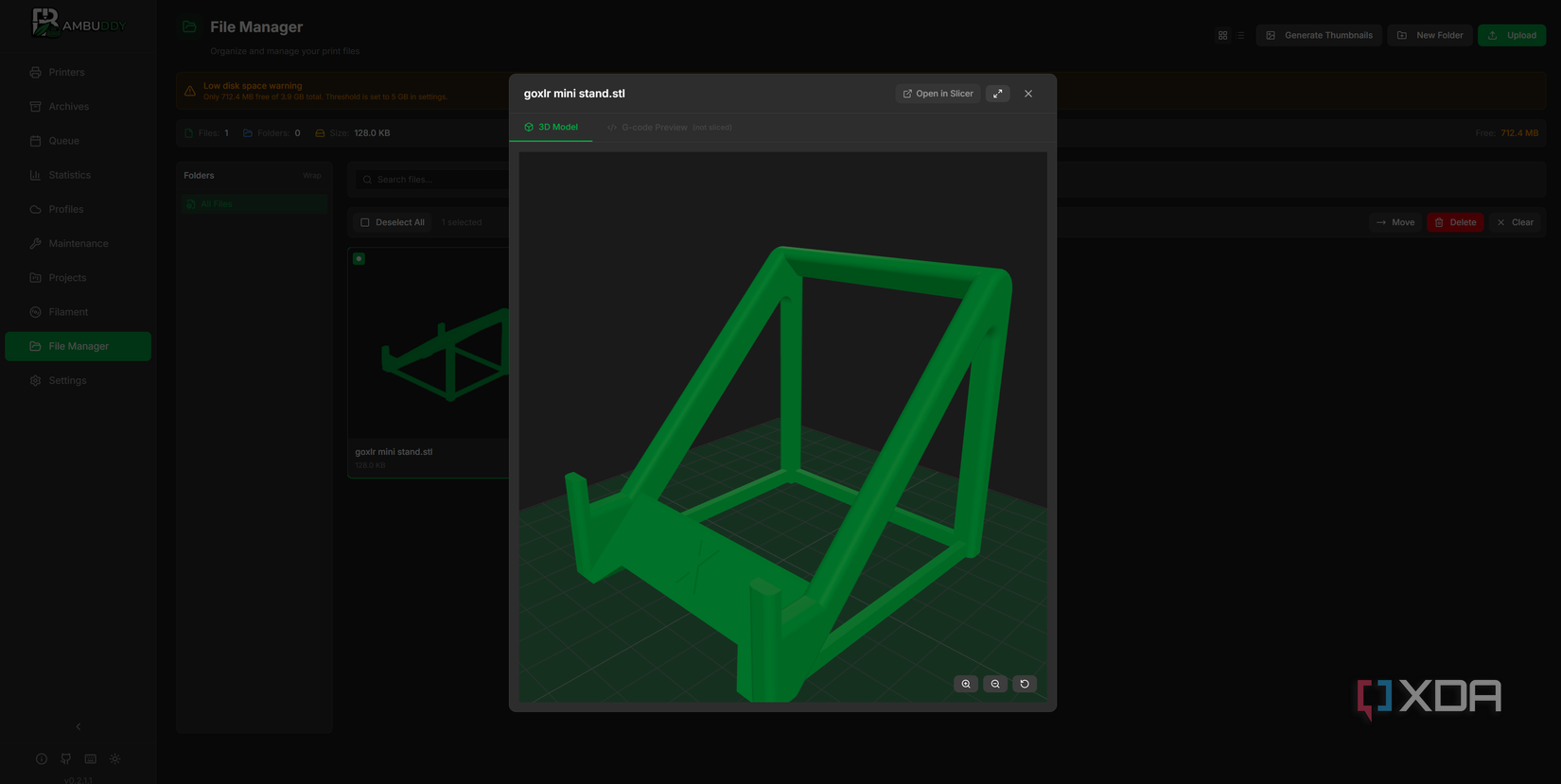Zoom out of the 3D model

click(x=995, y=684)
